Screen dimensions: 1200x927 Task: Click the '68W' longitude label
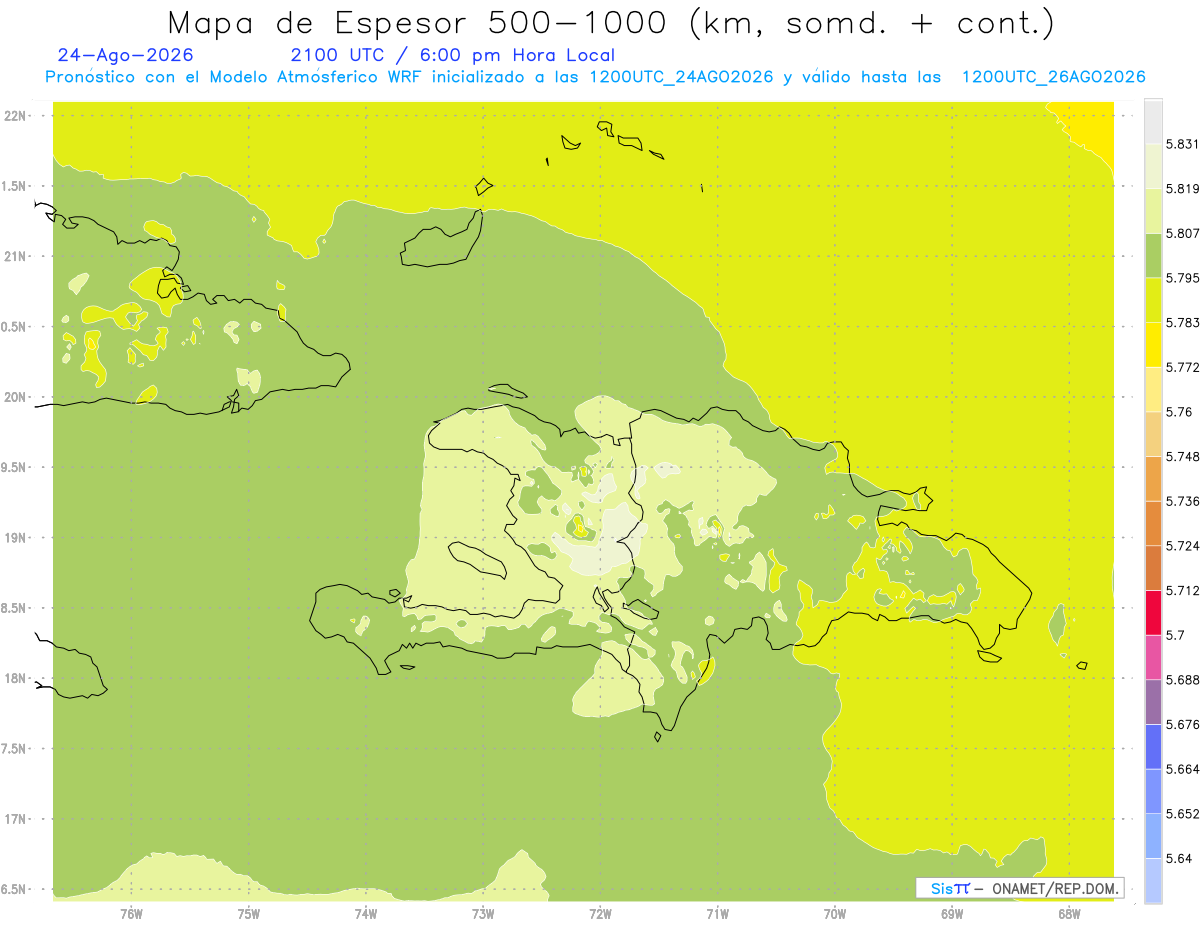(1069, 912)
